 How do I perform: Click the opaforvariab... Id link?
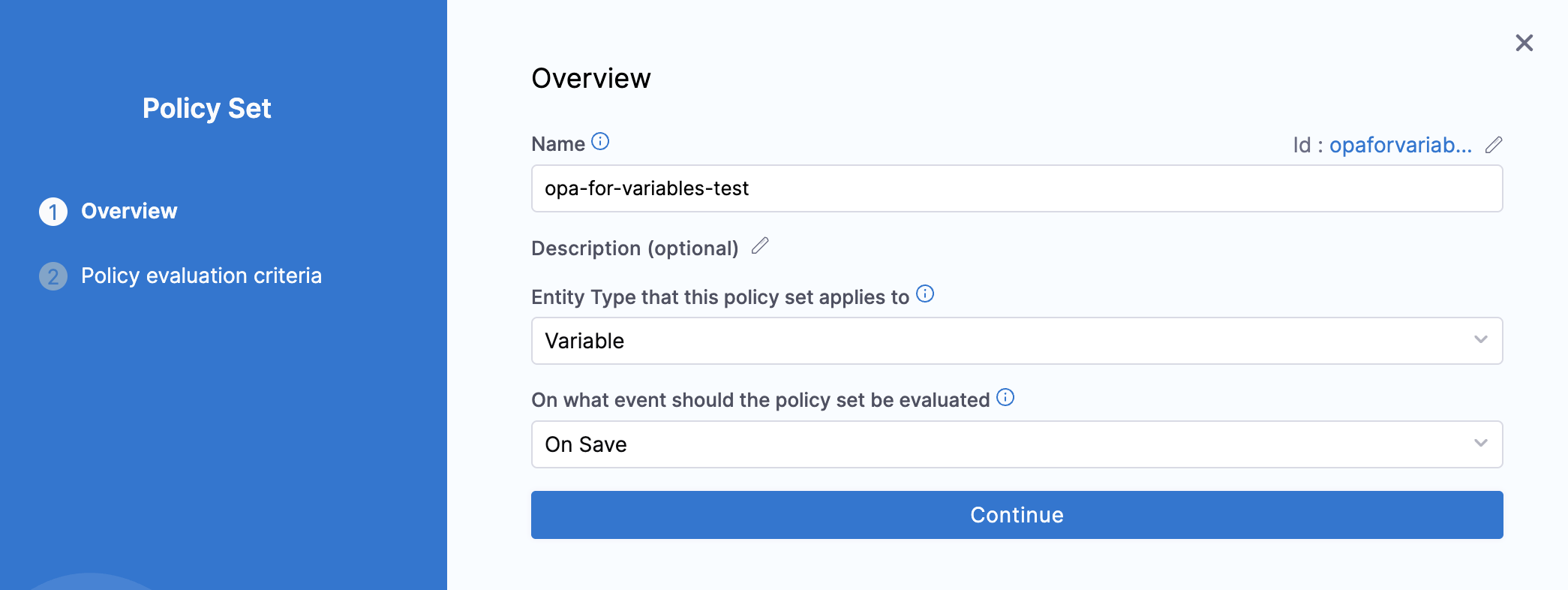tap(1400, 145)
